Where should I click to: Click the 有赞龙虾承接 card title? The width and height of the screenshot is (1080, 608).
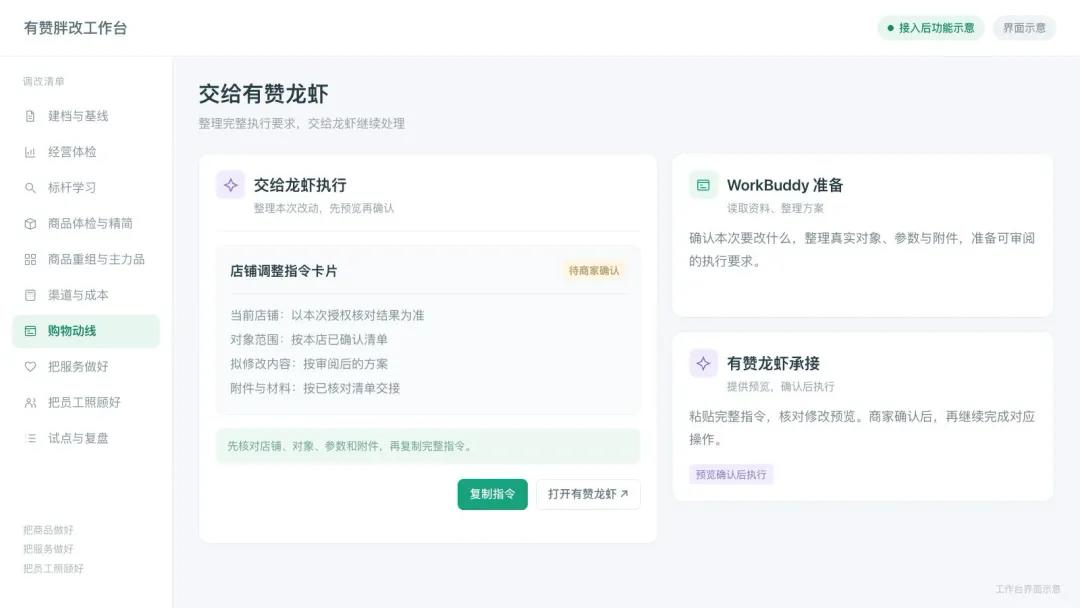(x=773, y=364)
